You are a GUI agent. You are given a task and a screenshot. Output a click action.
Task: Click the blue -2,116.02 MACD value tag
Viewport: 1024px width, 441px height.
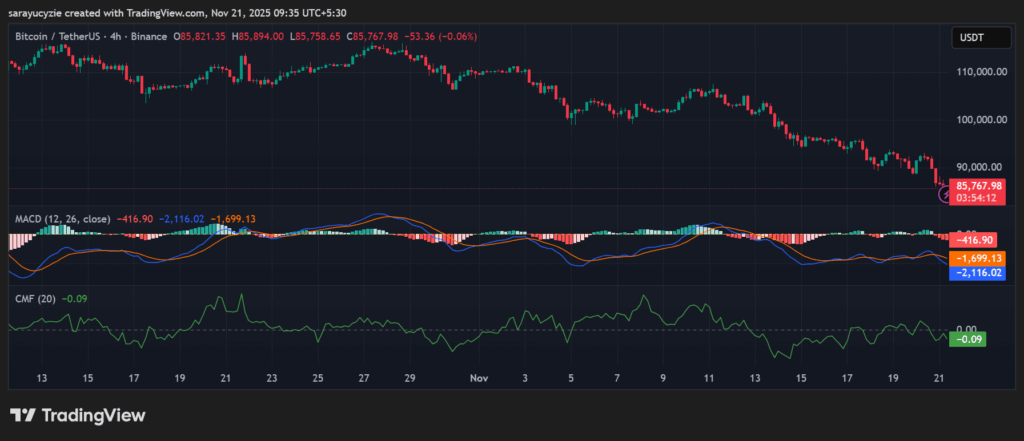(x=980, y=272)
